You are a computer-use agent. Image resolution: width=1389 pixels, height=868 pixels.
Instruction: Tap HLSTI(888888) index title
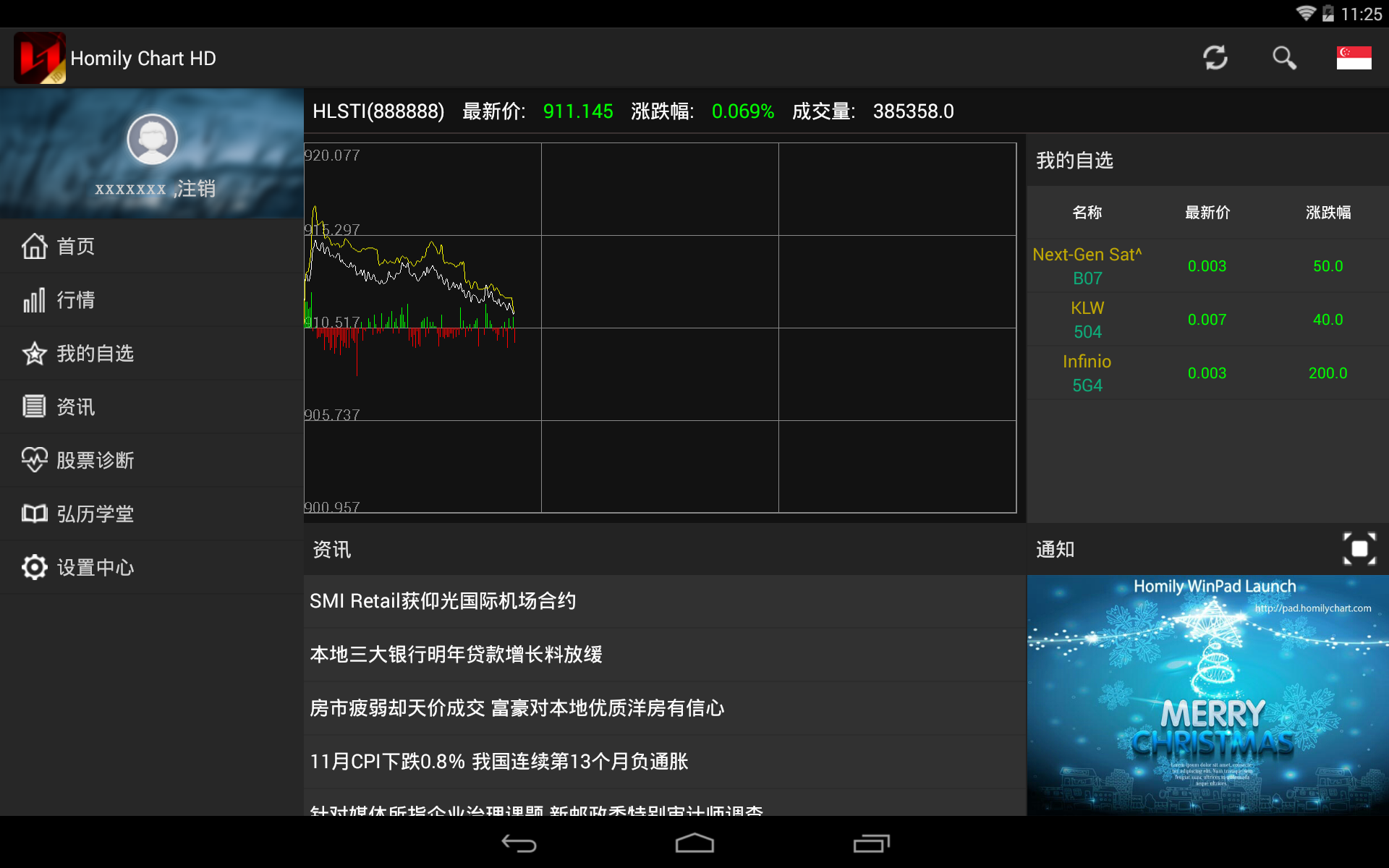click(378, 111)
